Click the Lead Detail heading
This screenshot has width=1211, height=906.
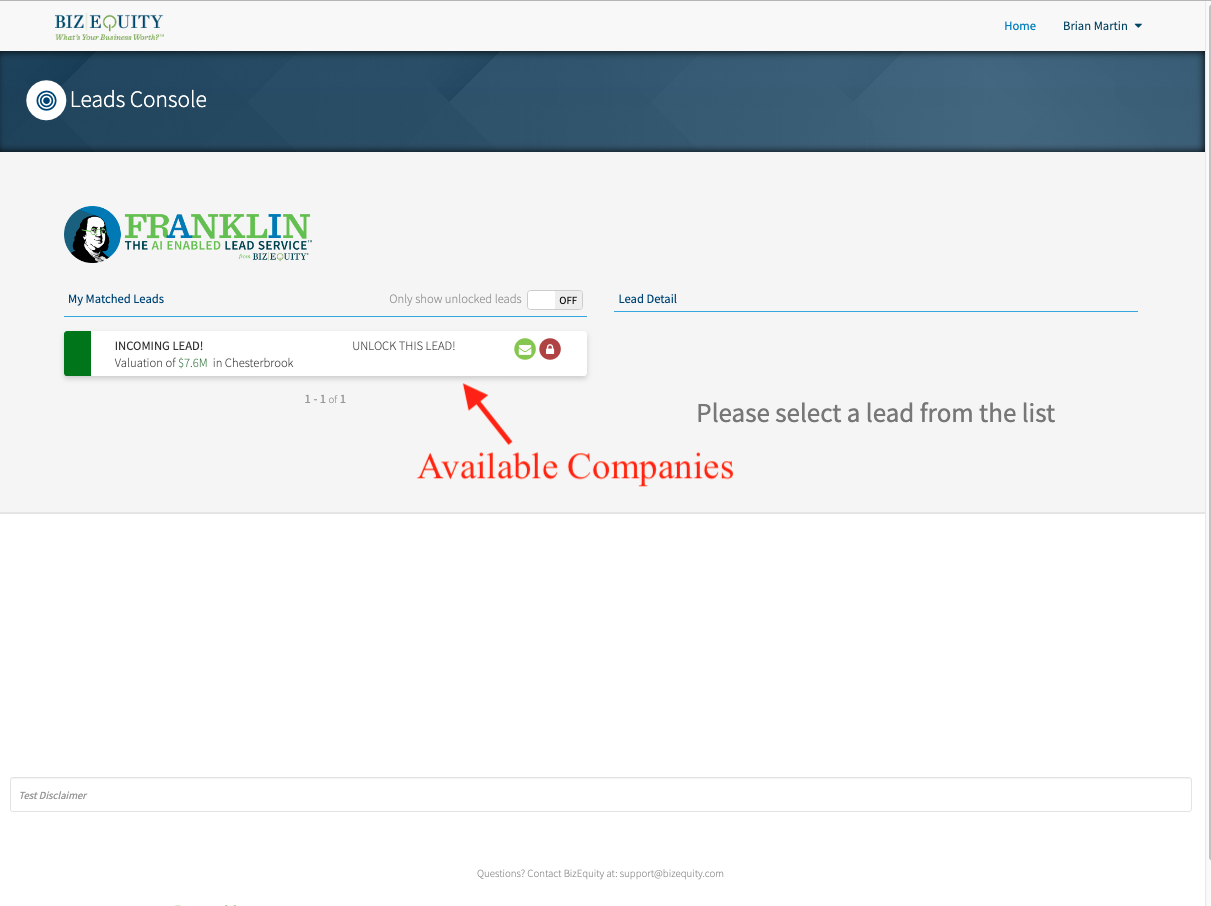point(648,299)
